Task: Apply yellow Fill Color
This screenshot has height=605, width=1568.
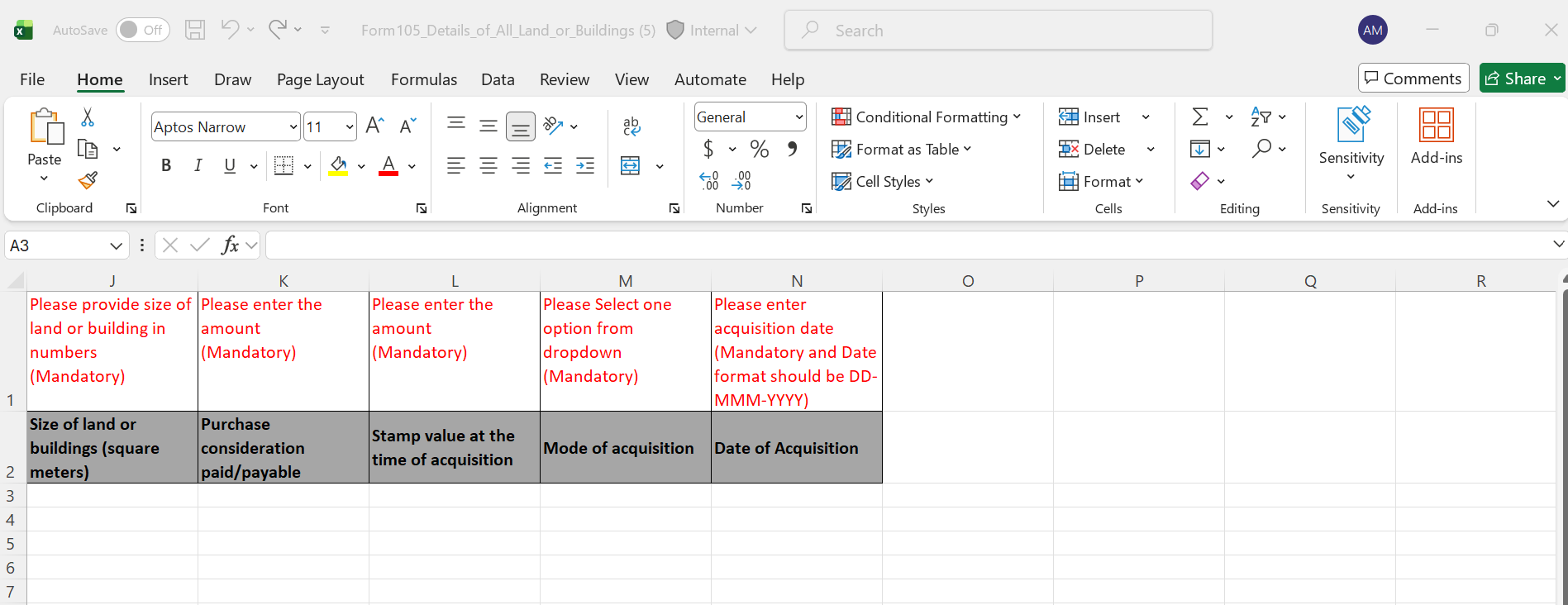Action: [x=338, y=165]
